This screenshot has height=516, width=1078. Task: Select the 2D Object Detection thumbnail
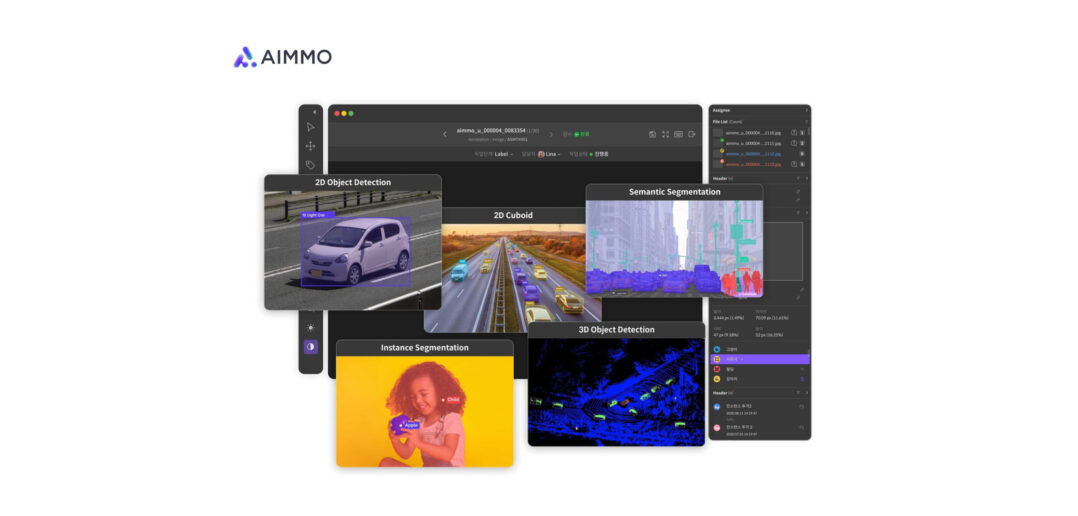(353, 242)
